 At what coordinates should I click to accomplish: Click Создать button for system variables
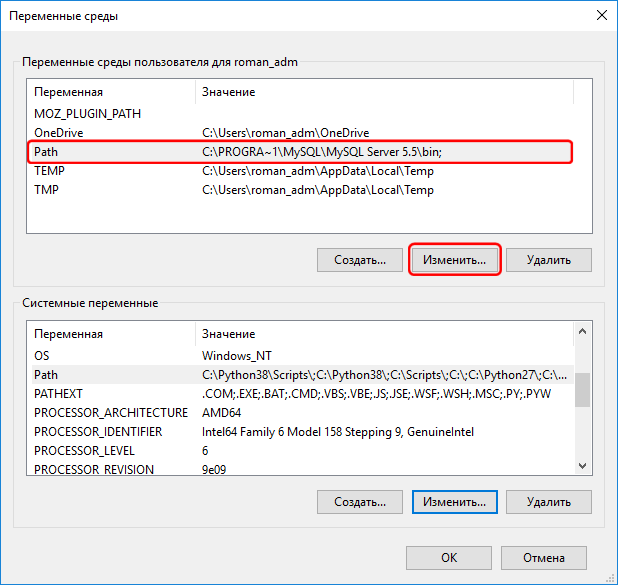[x=360, y=500]
